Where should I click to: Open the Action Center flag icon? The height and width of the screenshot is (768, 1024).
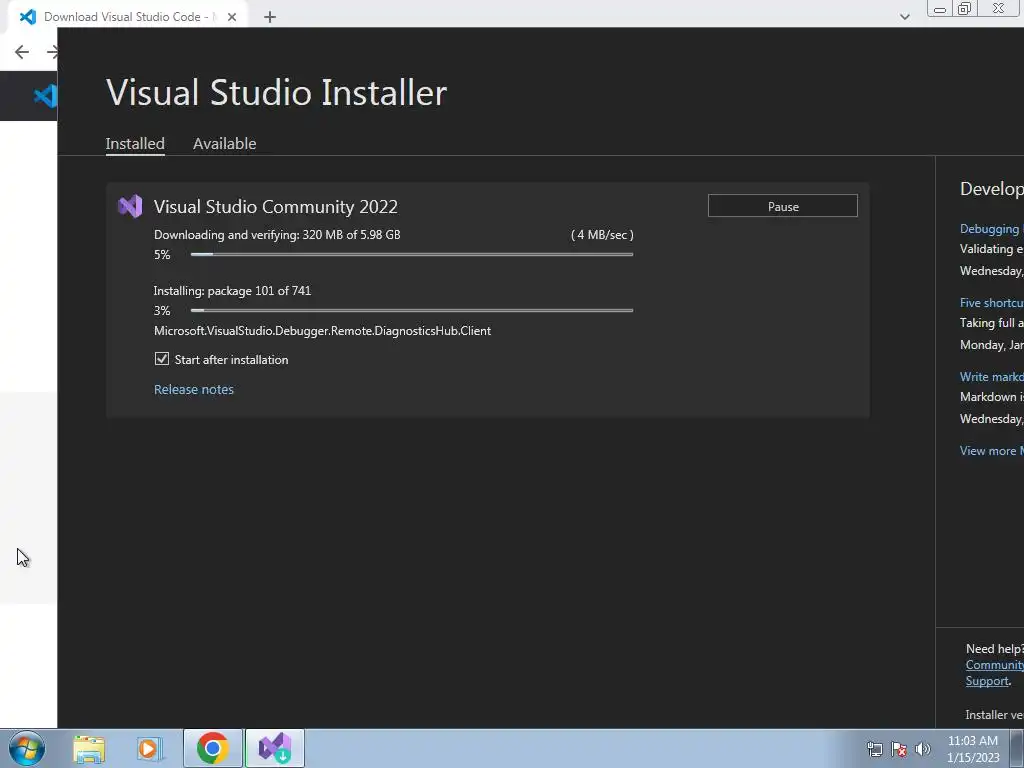pyautogui.click(x=899, y=749)
